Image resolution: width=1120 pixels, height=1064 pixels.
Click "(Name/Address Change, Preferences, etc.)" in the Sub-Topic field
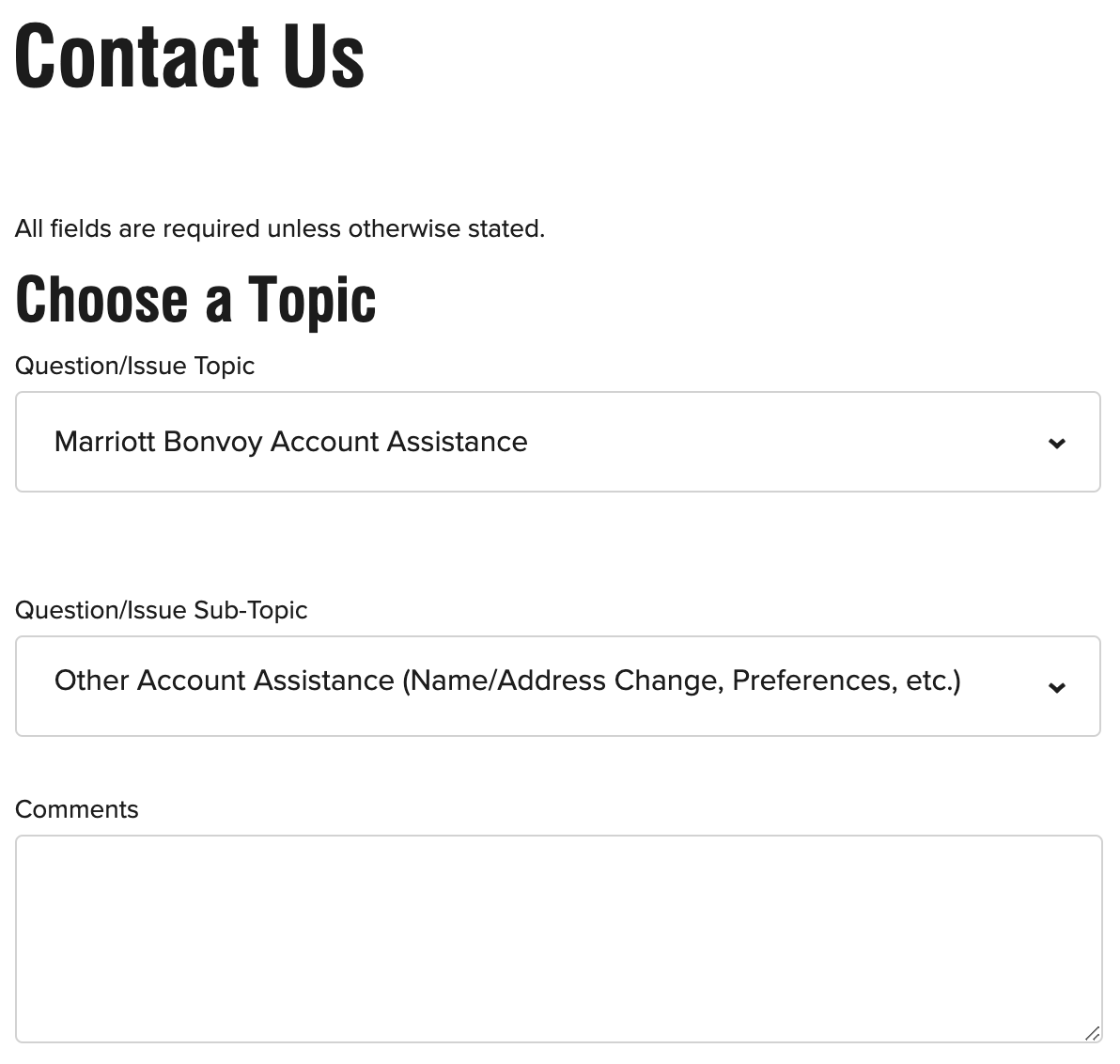tap(682, 681)
